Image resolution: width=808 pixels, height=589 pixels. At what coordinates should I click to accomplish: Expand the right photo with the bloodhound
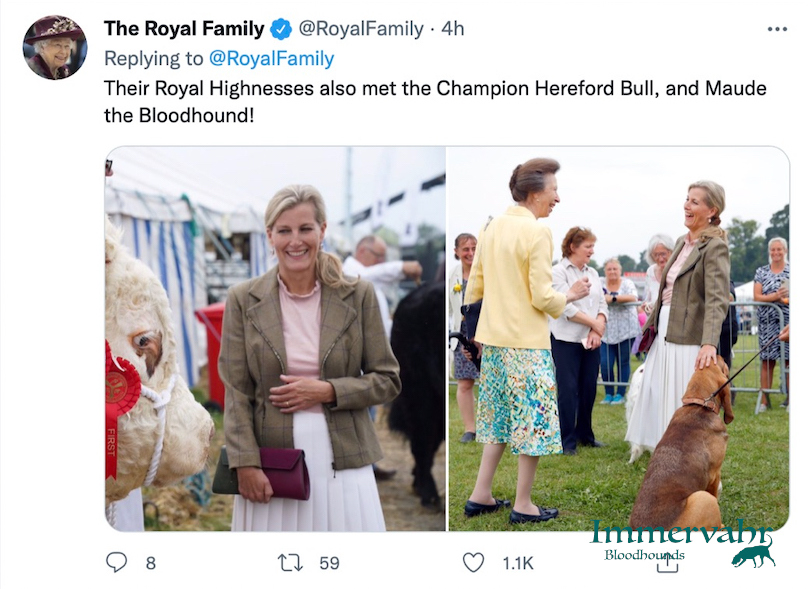coord(618,339)
